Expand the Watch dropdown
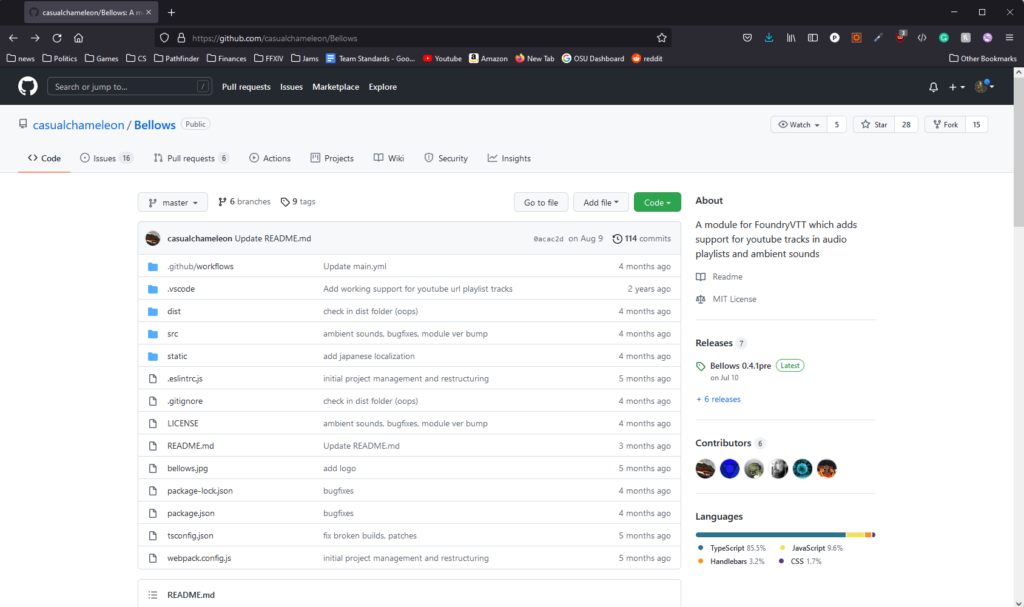 click(798, 125)
